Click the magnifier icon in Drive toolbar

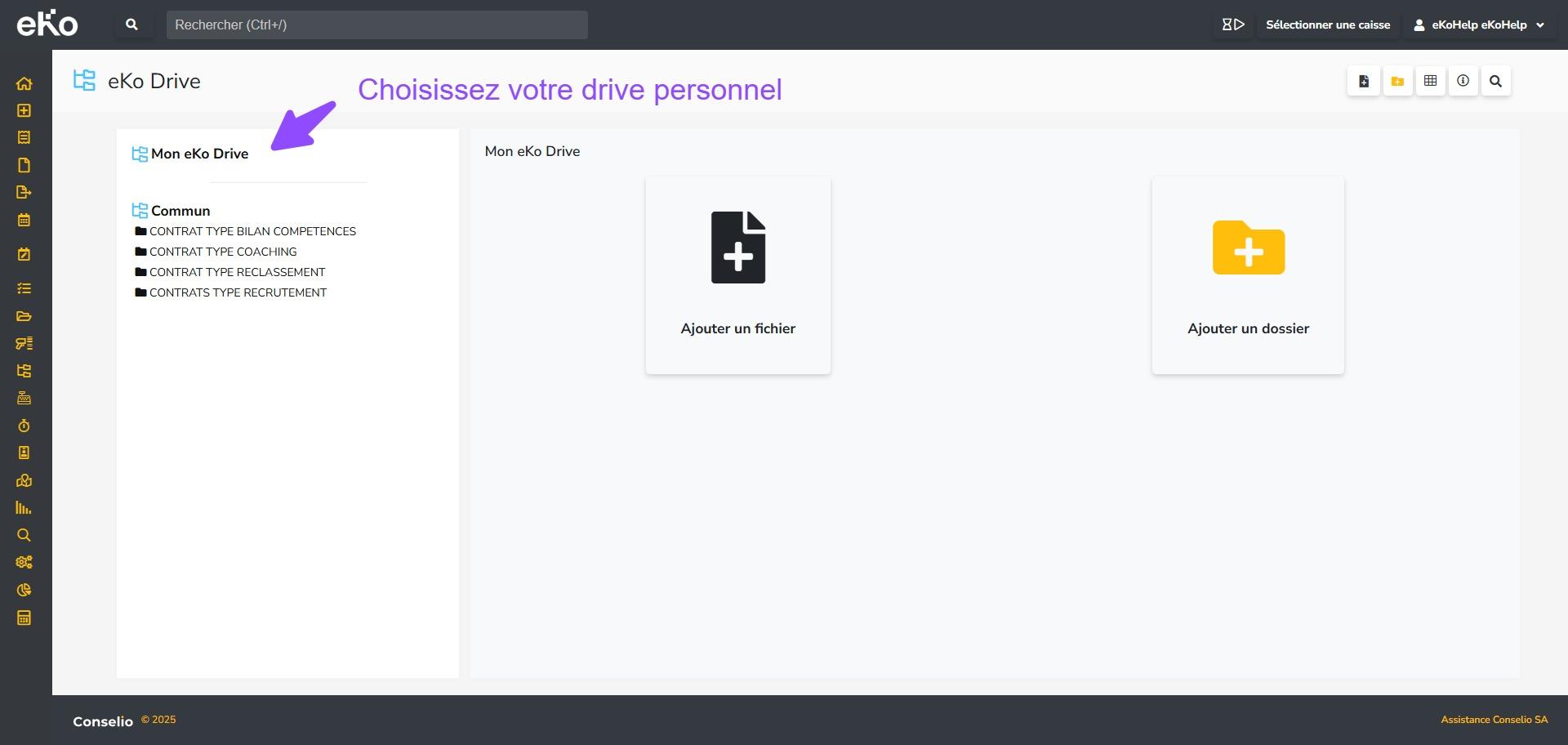1495,81
